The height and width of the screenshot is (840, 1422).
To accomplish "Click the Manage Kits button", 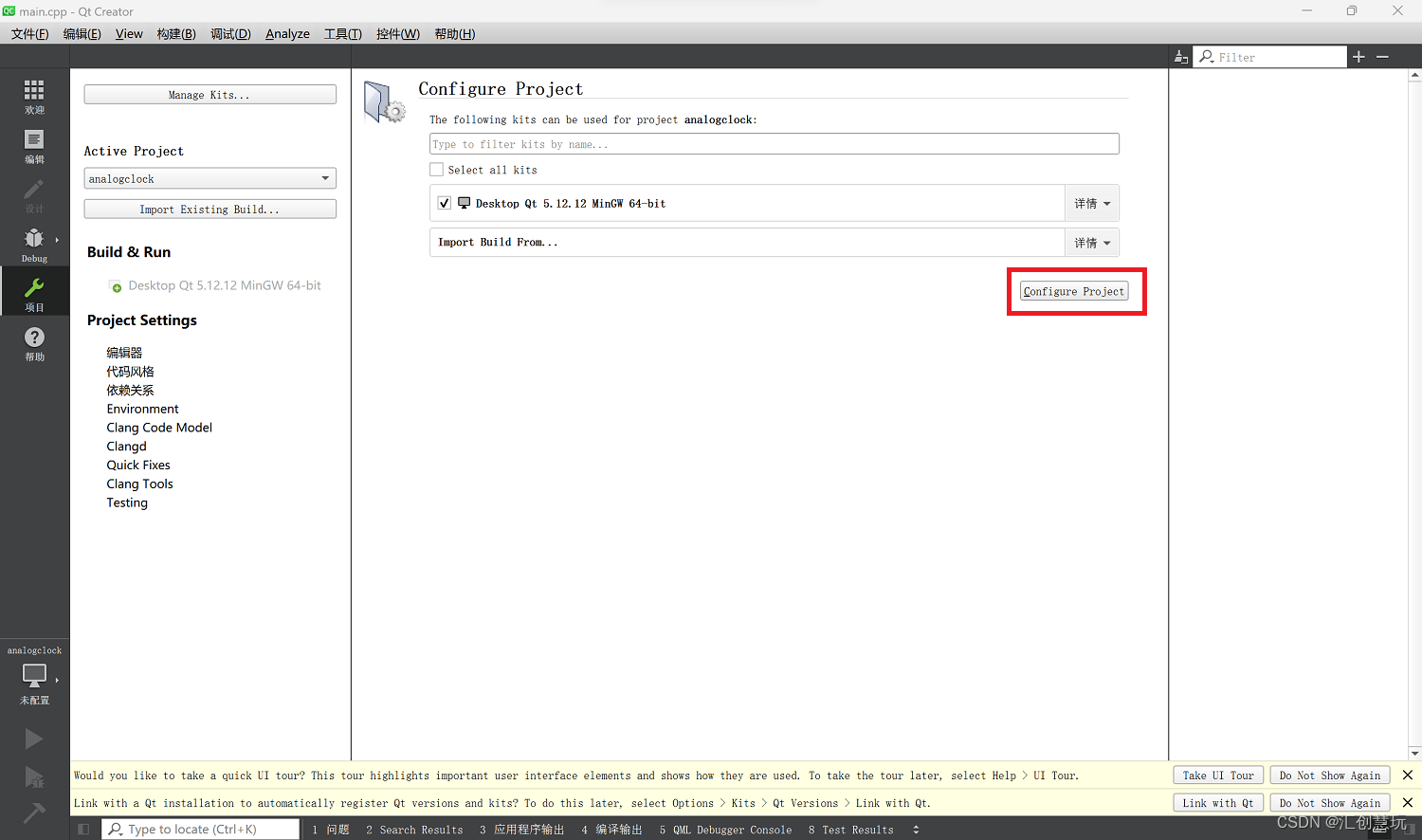I will click(x=210, y=95).
